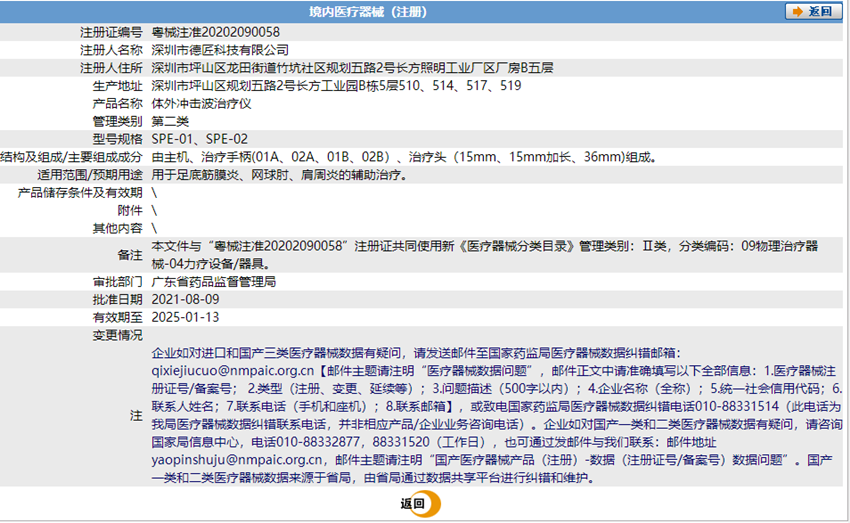The image size is (850, 523).
Task: Select model specification SPE-01、SPE-02 text
Action: tap(199, 139)
